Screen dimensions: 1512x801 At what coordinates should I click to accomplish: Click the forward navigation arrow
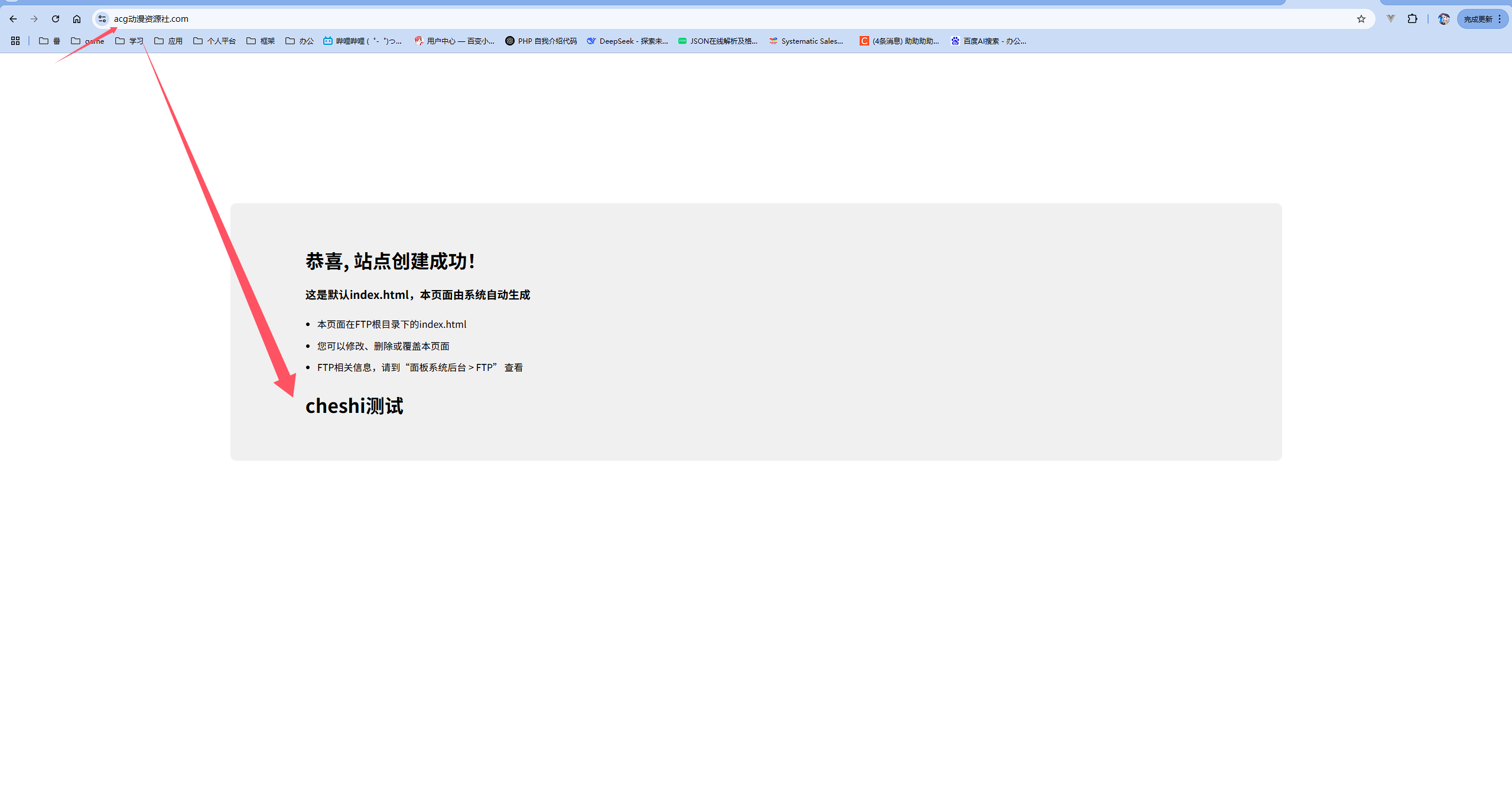pos(34,19)
